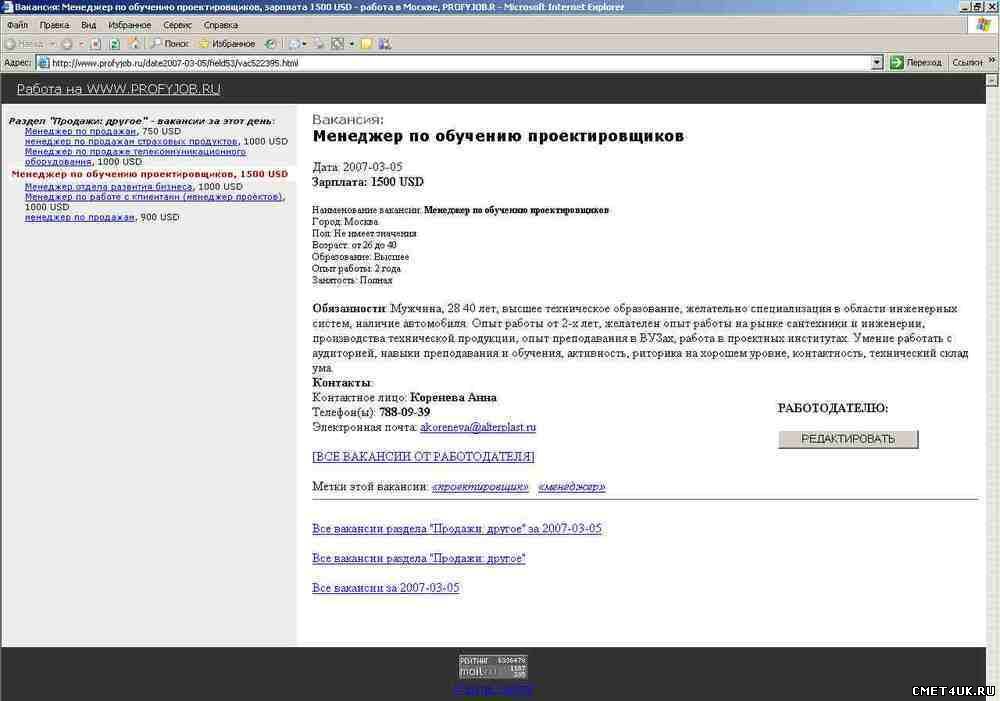Expand the address bar history dropdown
Screen dimensions: 1000x701
pyautogui.click(x=877, y=62)
